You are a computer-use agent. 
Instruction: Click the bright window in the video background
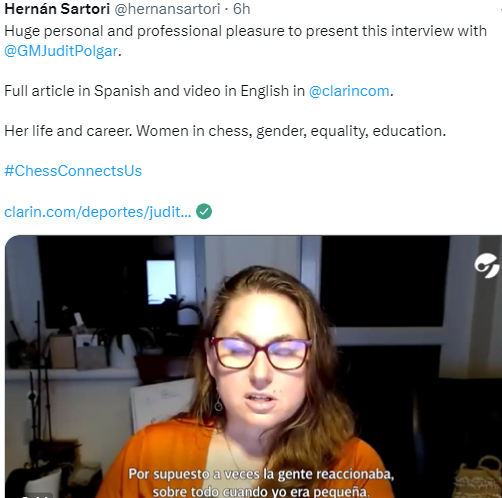click(x=161, y=282)
